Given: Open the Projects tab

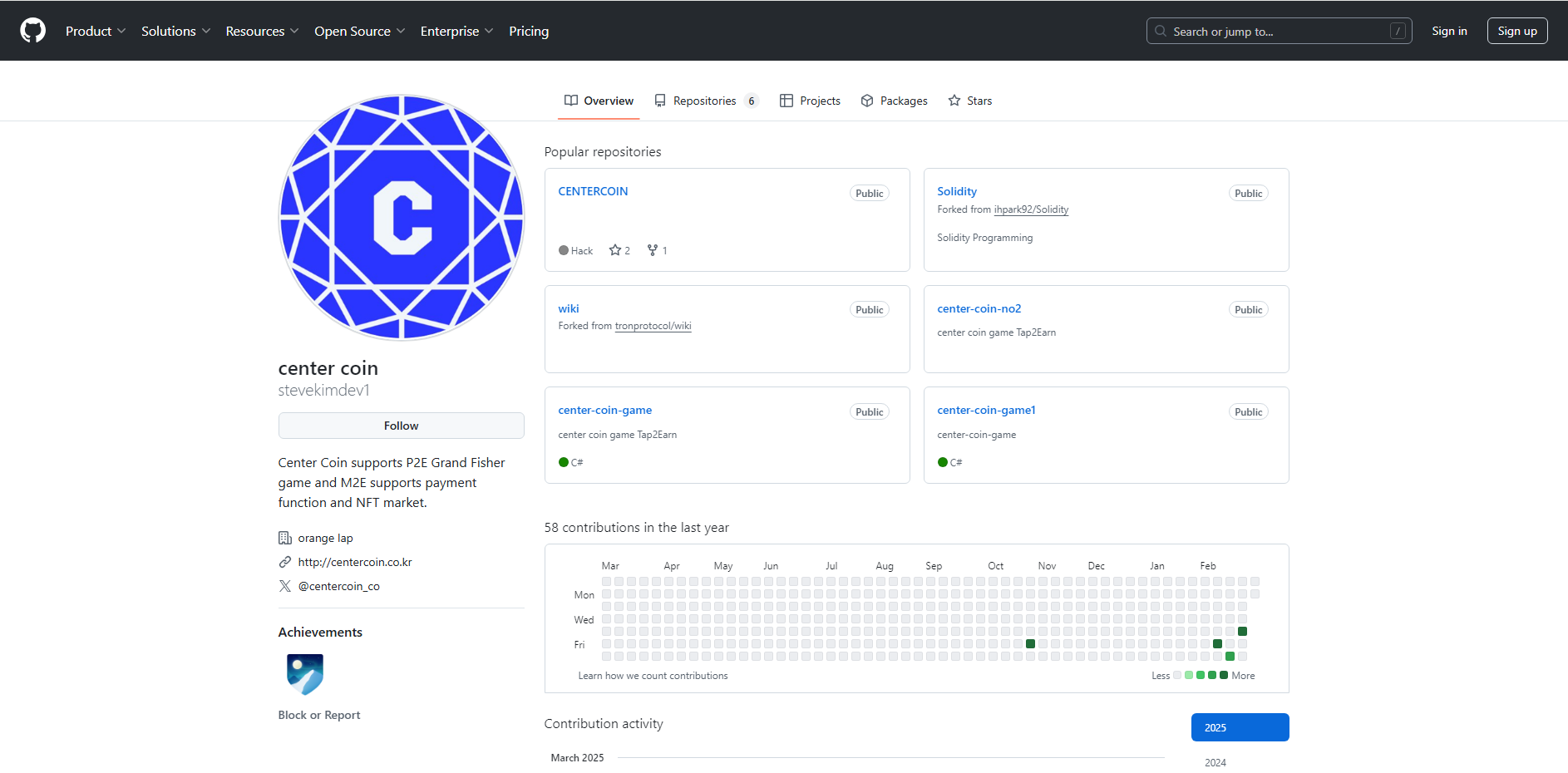Looking at the screenshot, I should click(810, 101).
